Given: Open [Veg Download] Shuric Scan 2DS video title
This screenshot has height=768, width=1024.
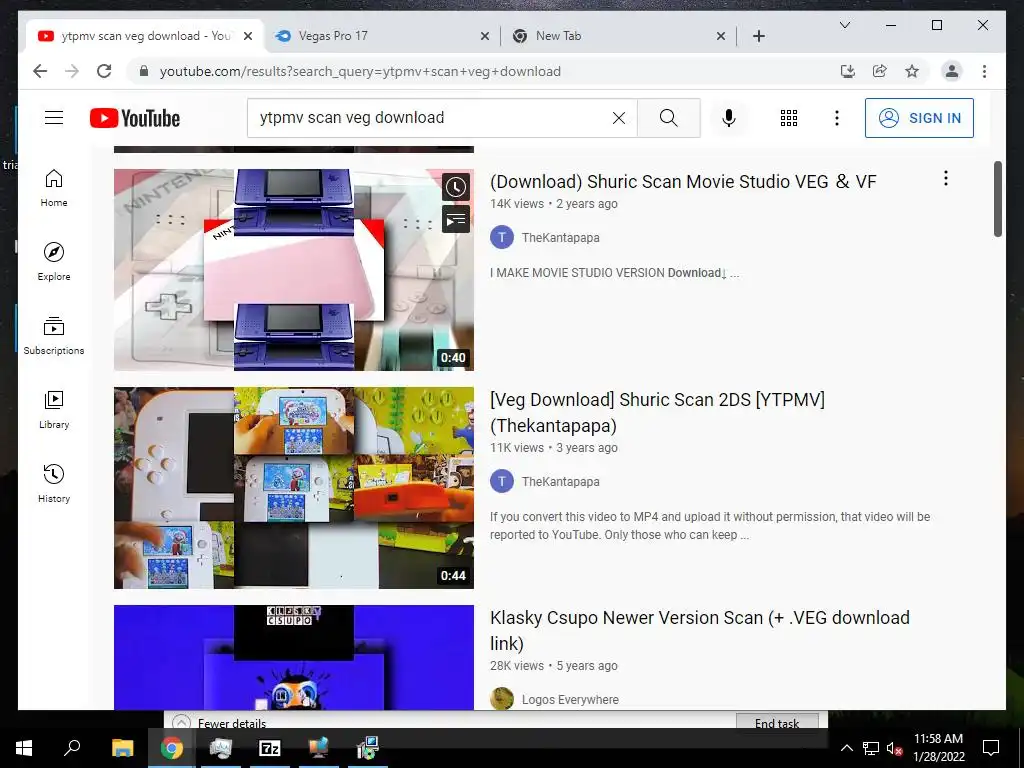Looking at the screenshot, I should tap(657, 412).
